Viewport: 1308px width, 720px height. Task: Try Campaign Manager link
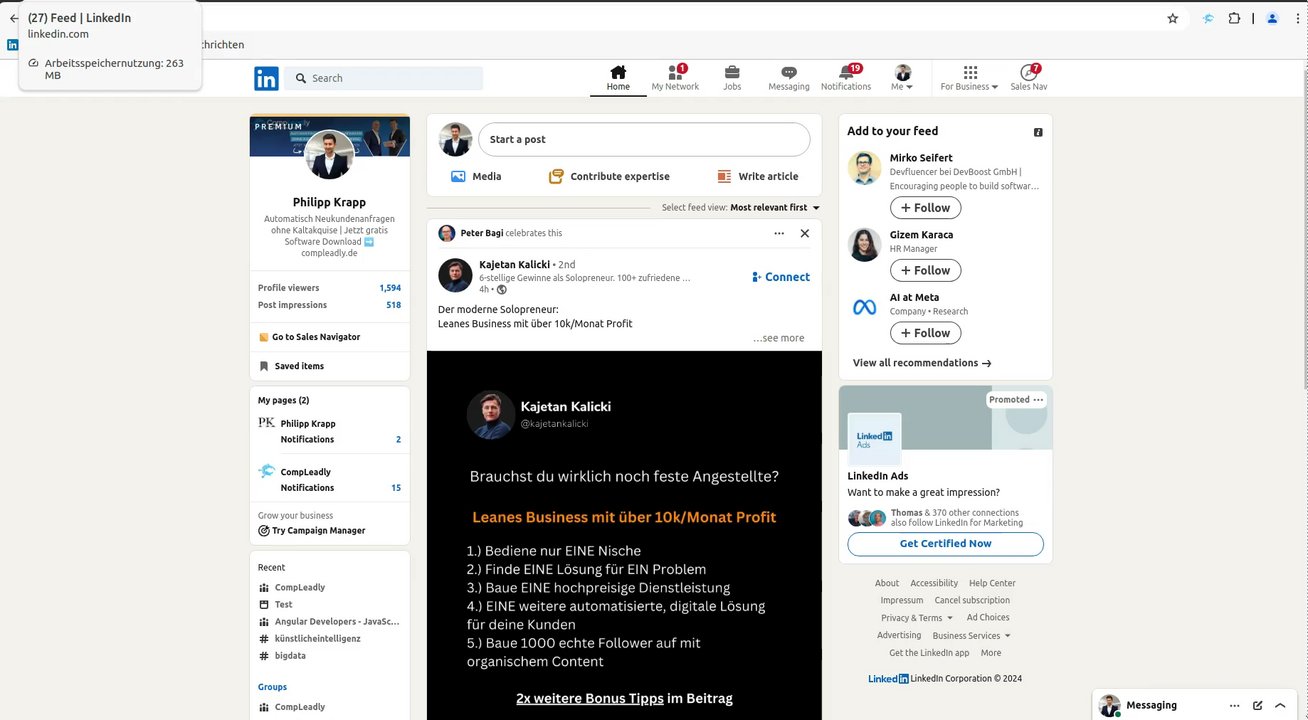click(x=312, y=531)
